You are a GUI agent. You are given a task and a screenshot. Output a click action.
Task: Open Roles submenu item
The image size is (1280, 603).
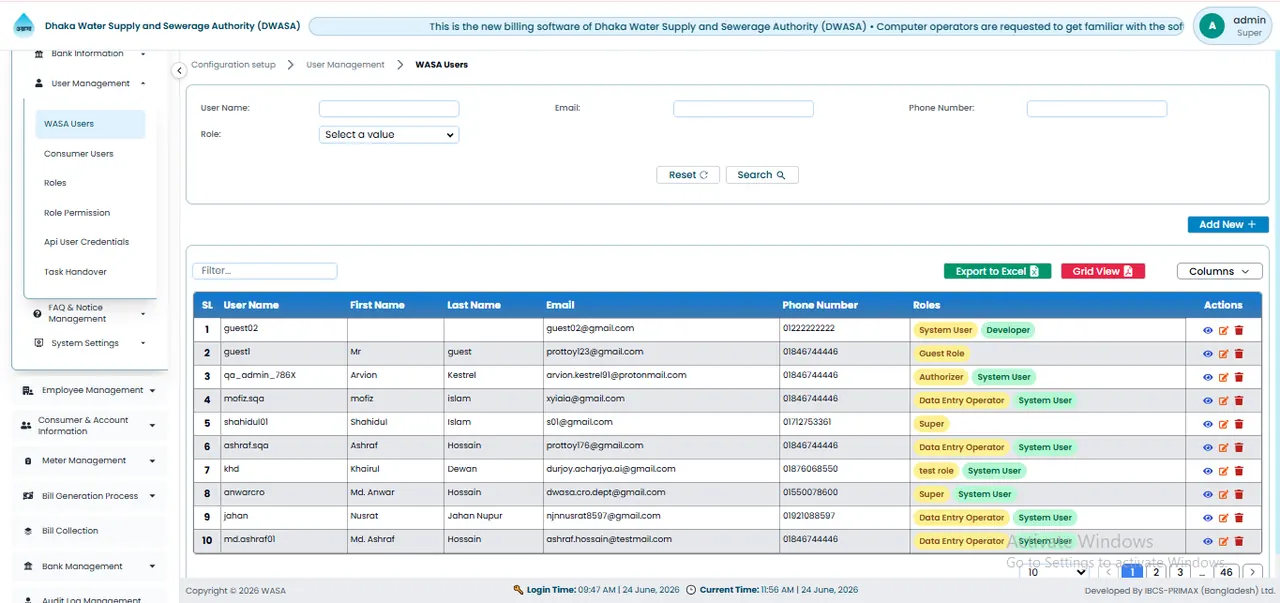[x=55, y=183]
